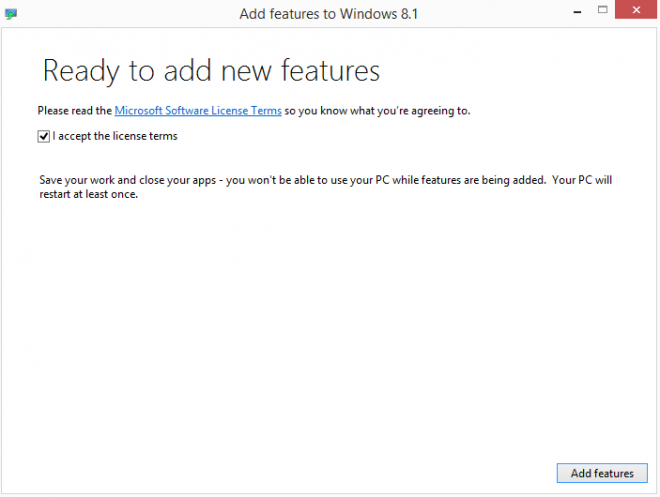The height and width of the screenshot is (497, 660).
Task: Uncheck I accept the license terms checkbox
Action: [x=44, y=136]
